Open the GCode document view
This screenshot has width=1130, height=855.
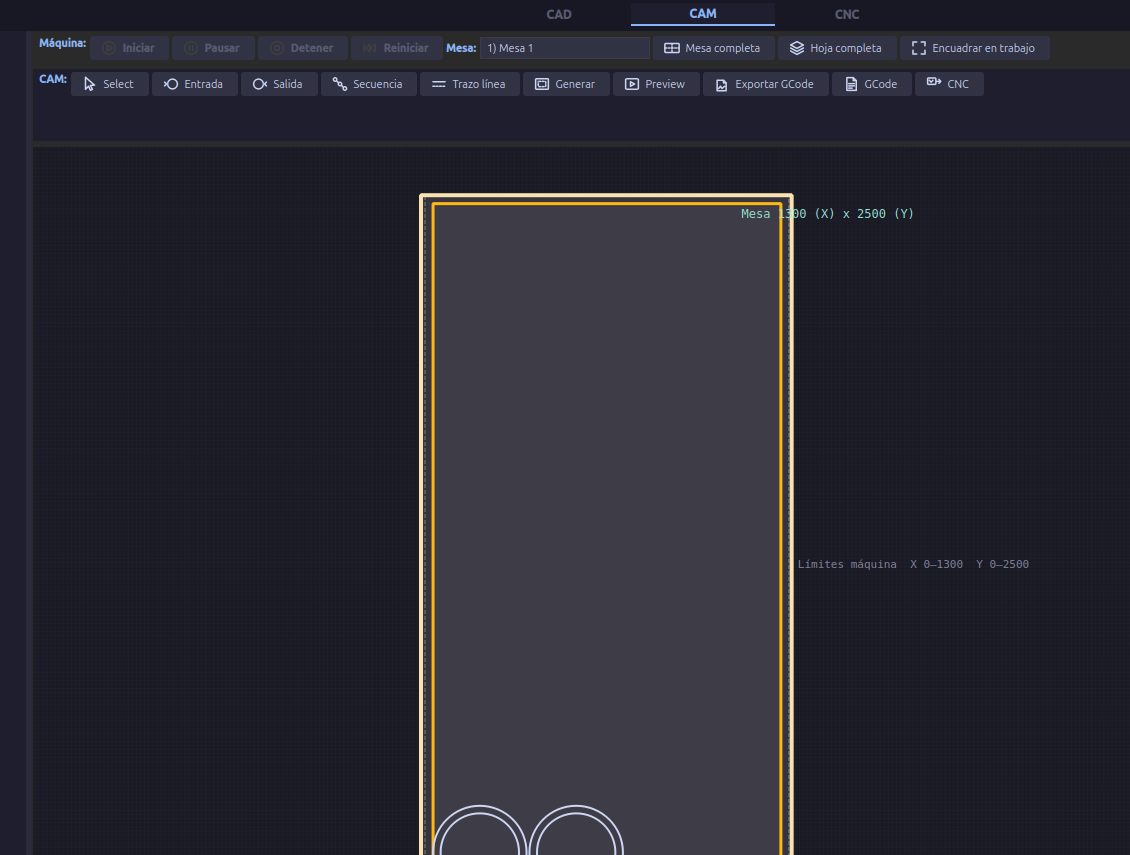[872, 84]
